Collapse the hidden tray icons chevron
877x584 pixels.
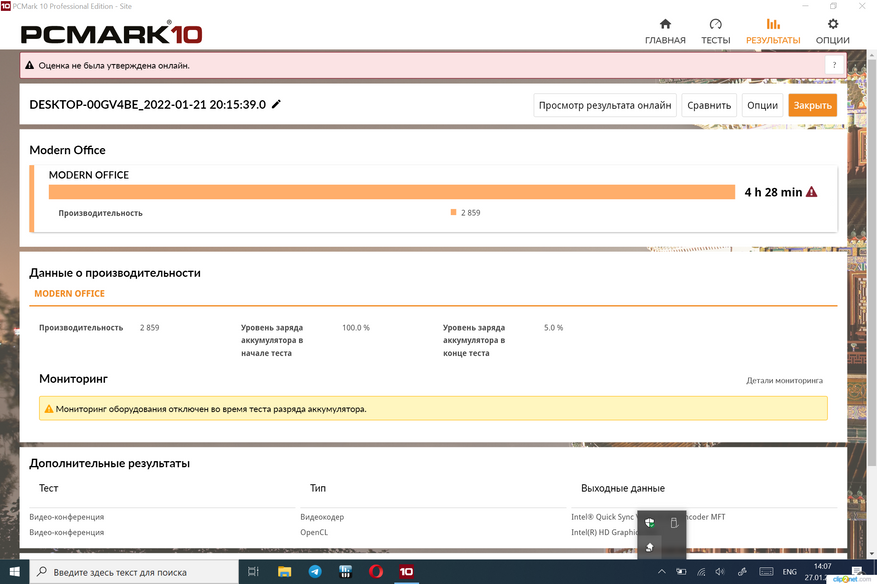click(x=662, y=572)
